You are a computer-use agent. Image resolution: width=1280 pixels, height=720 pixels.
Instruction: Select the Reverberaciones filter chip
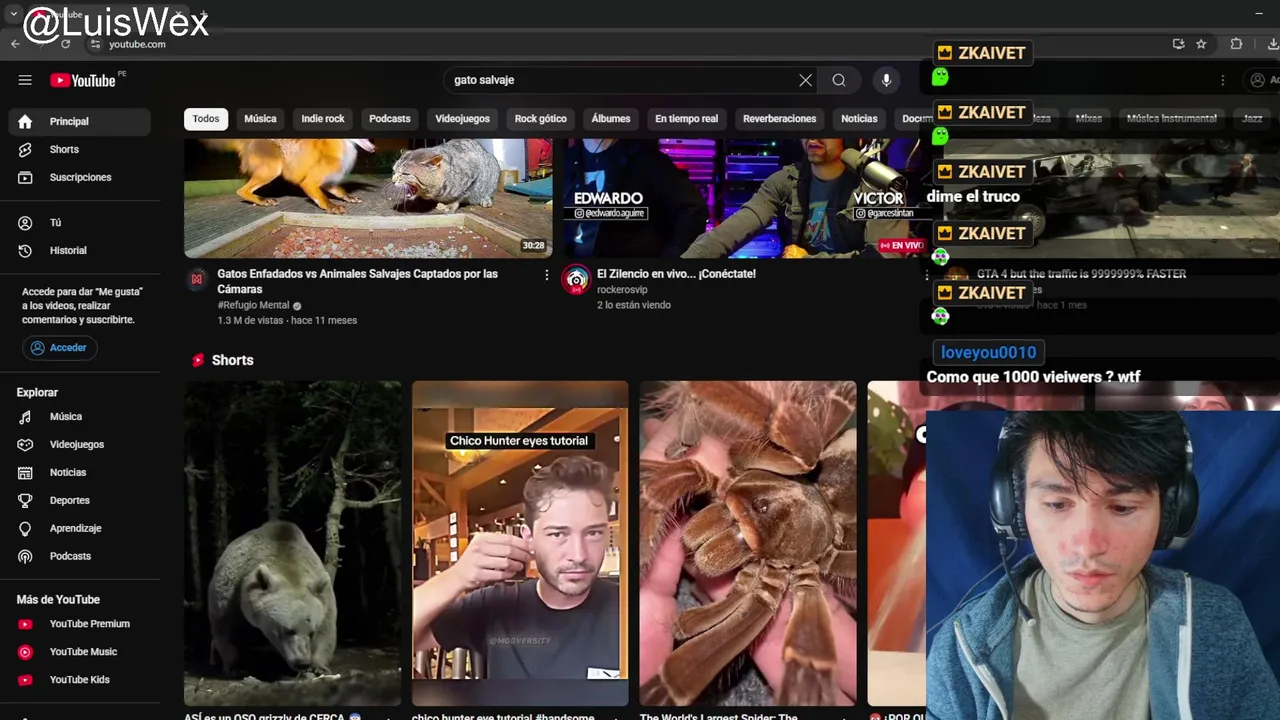pos(780,119)
